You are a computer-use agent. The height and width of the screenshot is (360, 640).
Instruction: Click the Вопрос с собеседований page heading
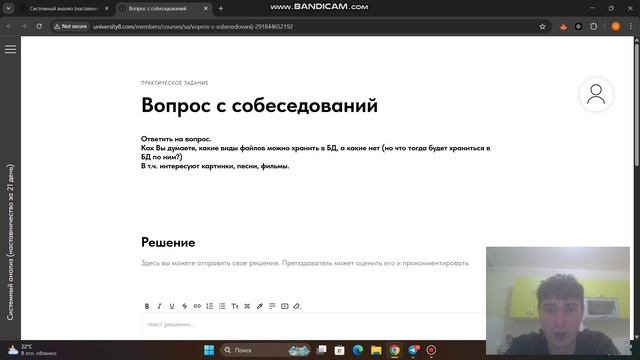click(260, 105)
